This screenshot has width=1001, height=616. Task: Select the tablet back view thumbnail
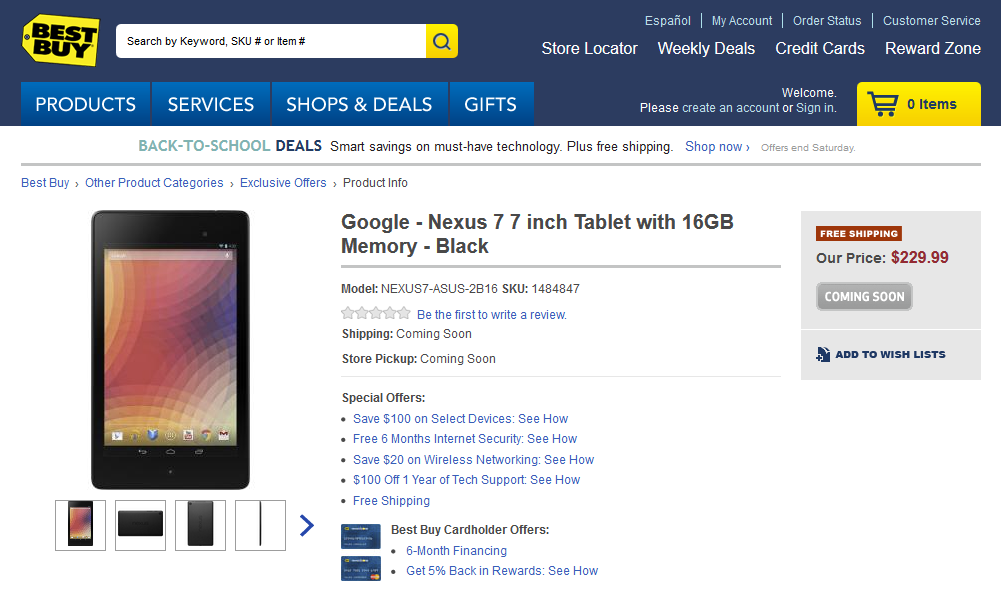point(200,525)
